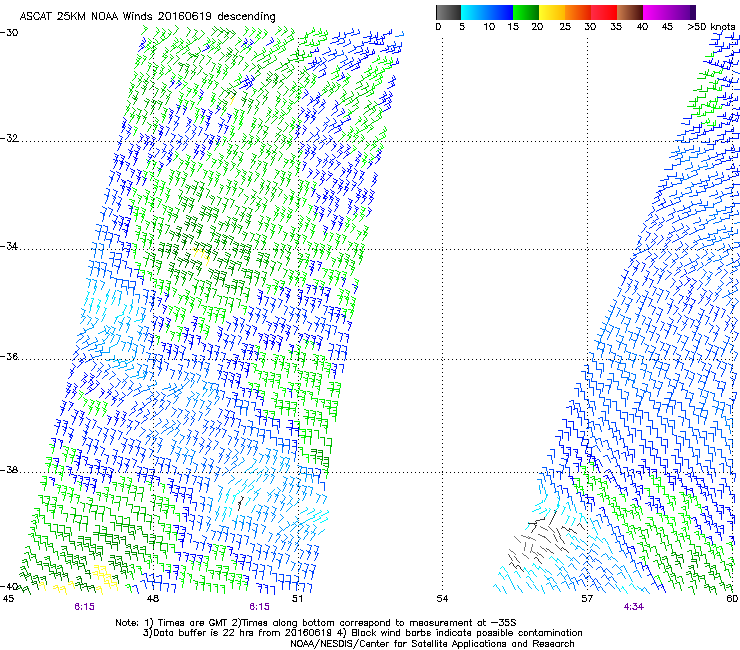
Task: Click the gray 0-5 knots color swatch
Action: coord(448,12)
